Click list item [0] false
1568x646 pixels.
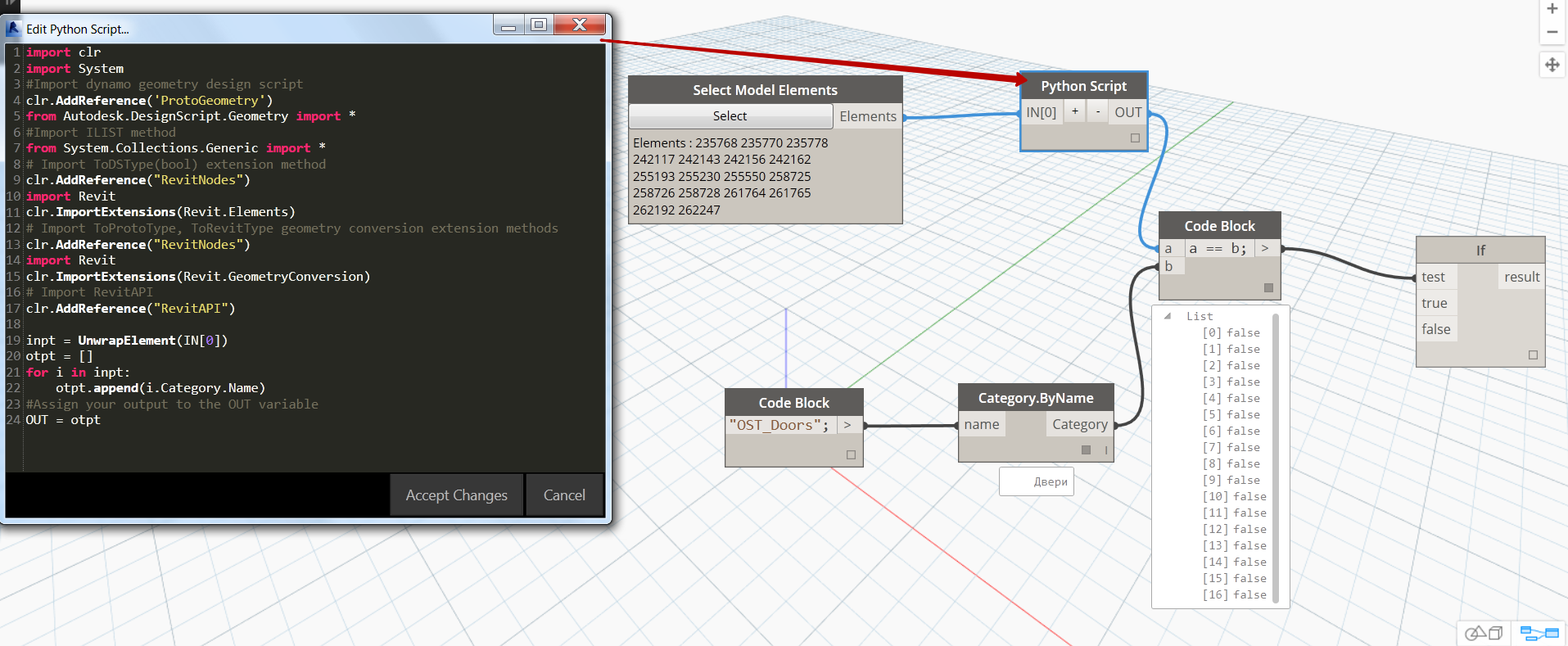(x=1231, y=332)
